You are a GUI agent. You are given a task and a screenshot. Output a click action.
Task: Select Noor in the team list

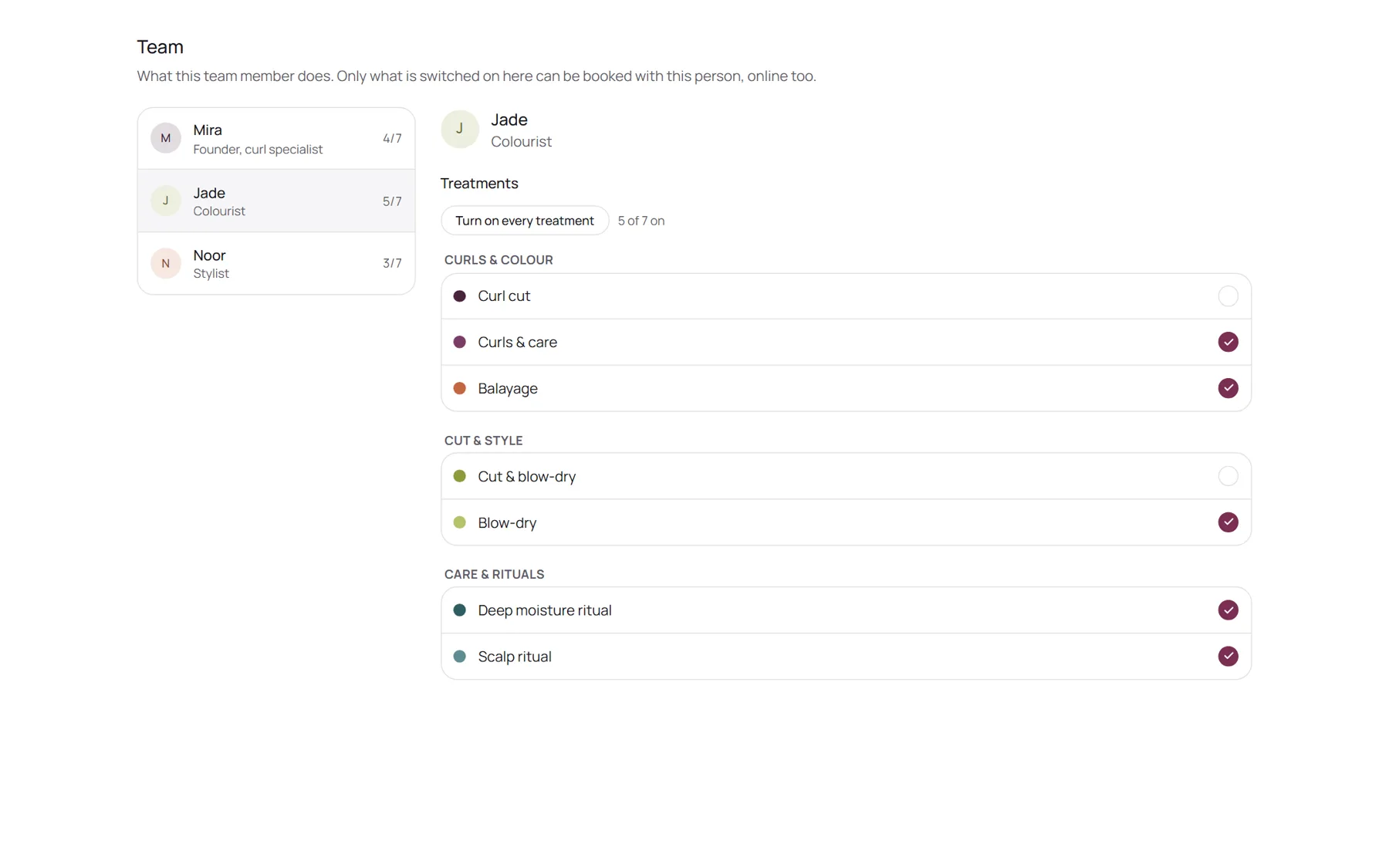tap(276, 264)
